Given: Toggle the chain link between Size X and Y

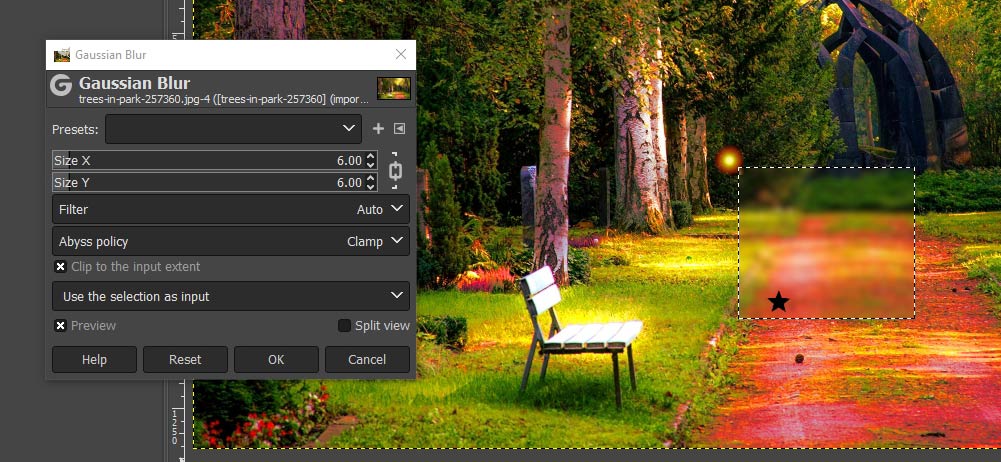Looking at the screenshot, I should (x=395, y=171).
